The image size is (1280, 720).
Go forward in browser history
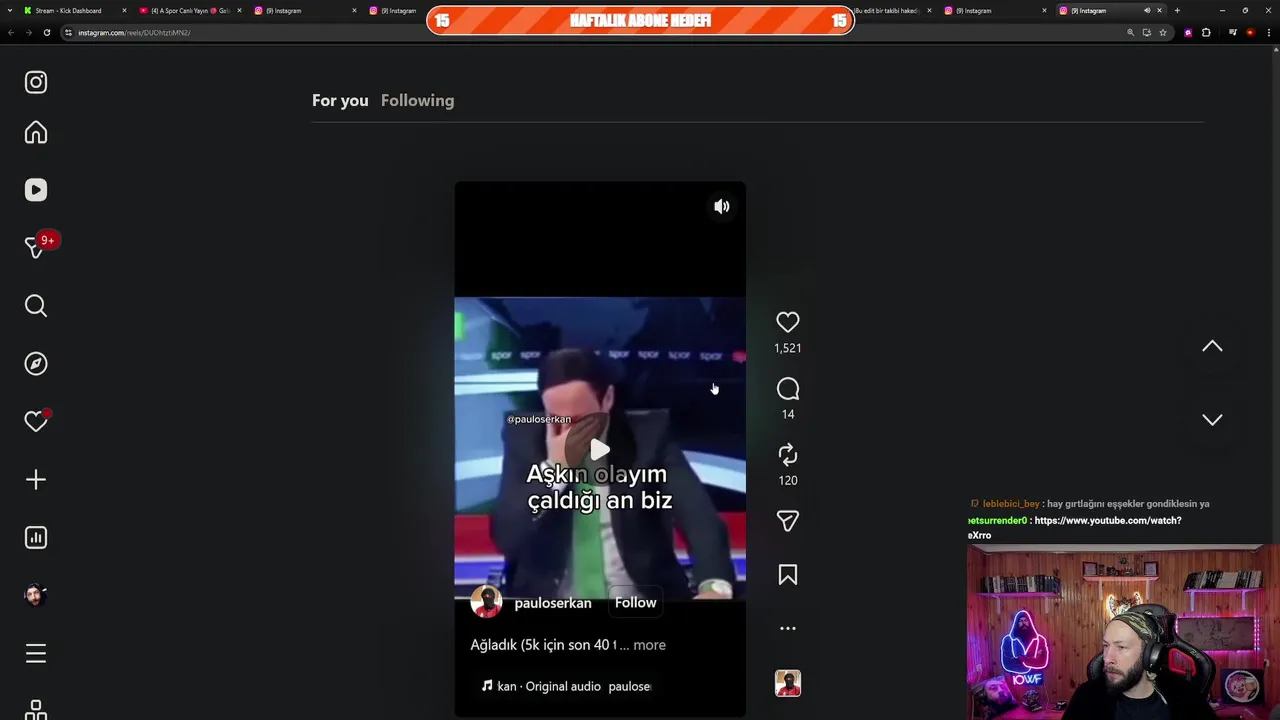[x=28, y=32]
